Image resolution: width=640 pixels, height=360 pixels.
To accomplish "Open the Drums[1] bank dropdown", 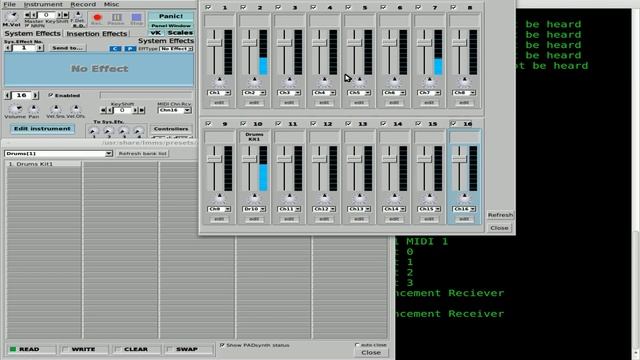I will click(58, 153).
